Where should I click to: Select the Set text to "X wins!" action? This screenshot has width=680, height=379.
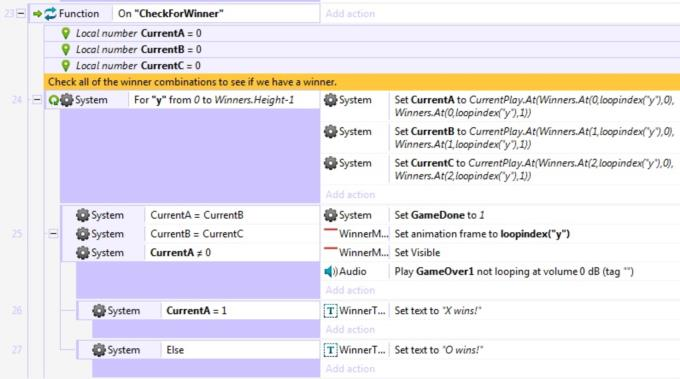tap(438, 311)
